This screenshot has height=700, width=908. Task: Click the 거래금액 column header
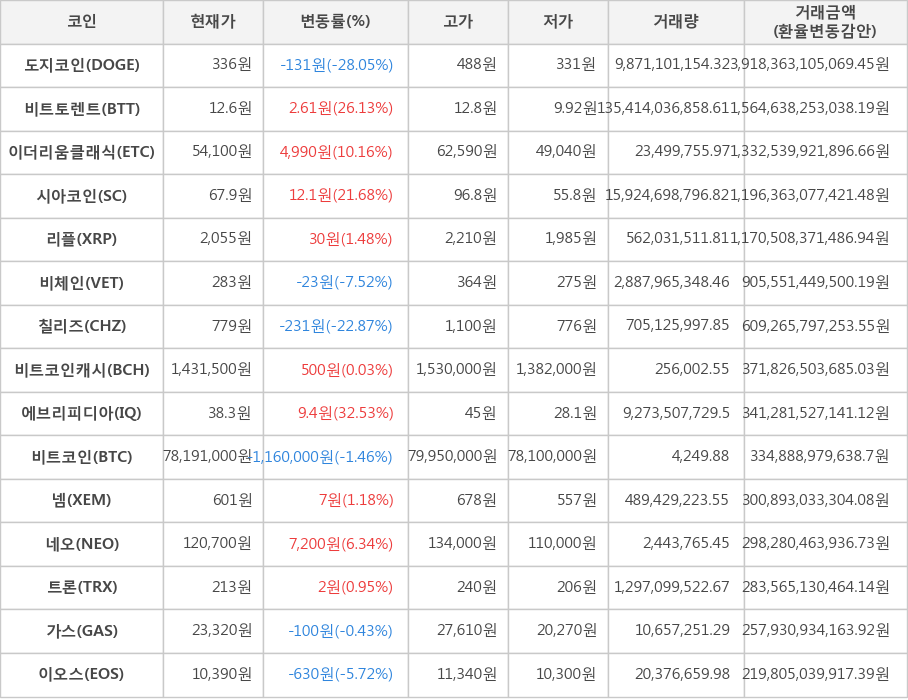coord(826,22)
